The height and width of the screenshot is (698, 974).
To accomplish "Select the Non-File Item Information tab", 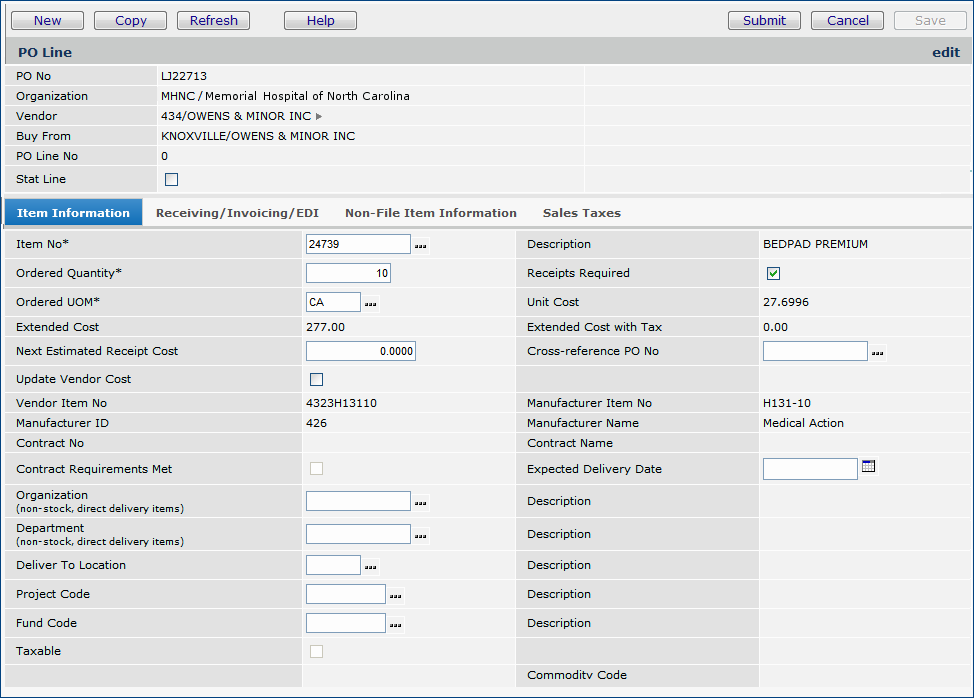I will (430, 213).
